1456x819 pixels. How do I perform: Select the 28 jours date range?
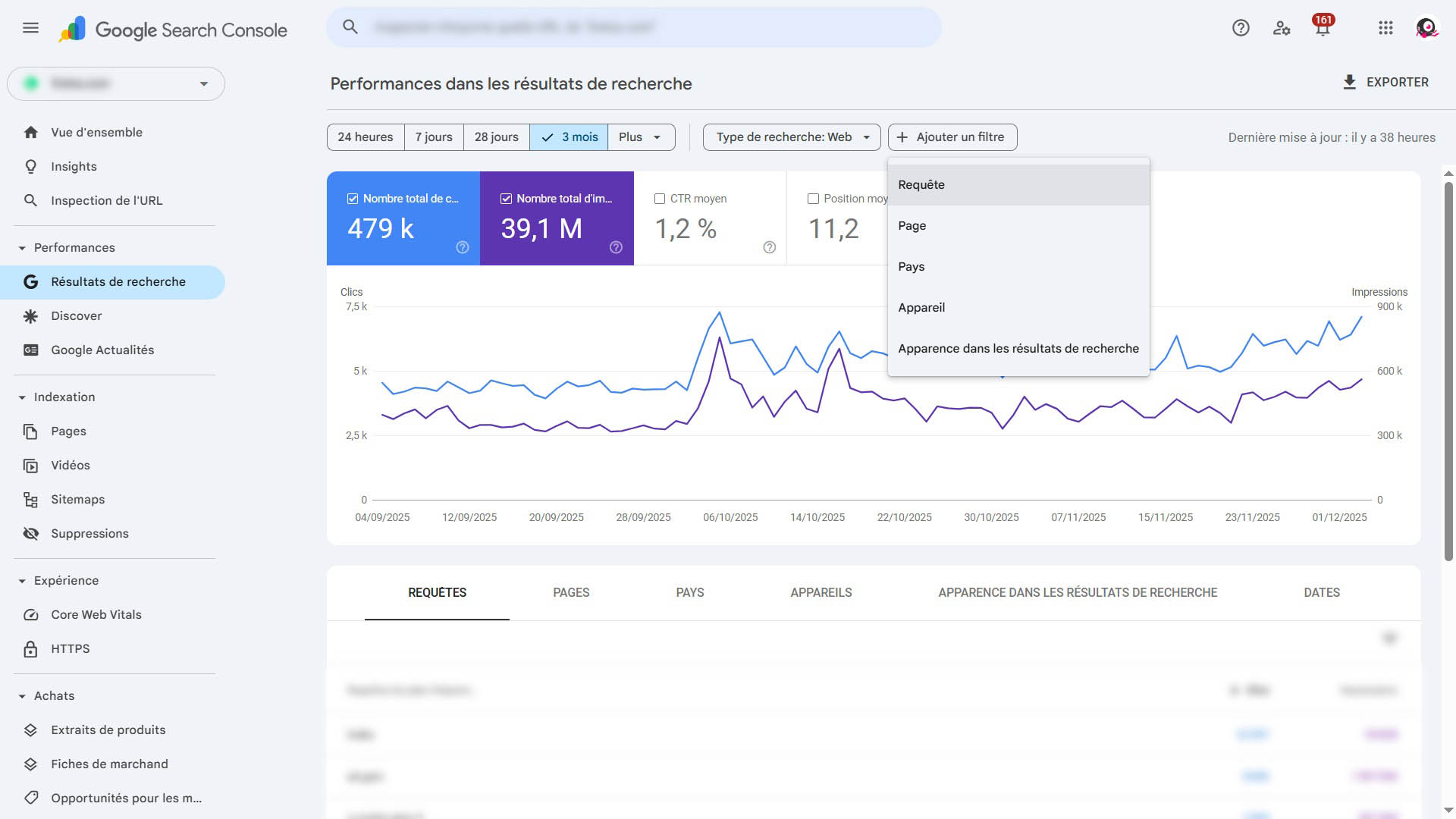[x=496, y=137]
